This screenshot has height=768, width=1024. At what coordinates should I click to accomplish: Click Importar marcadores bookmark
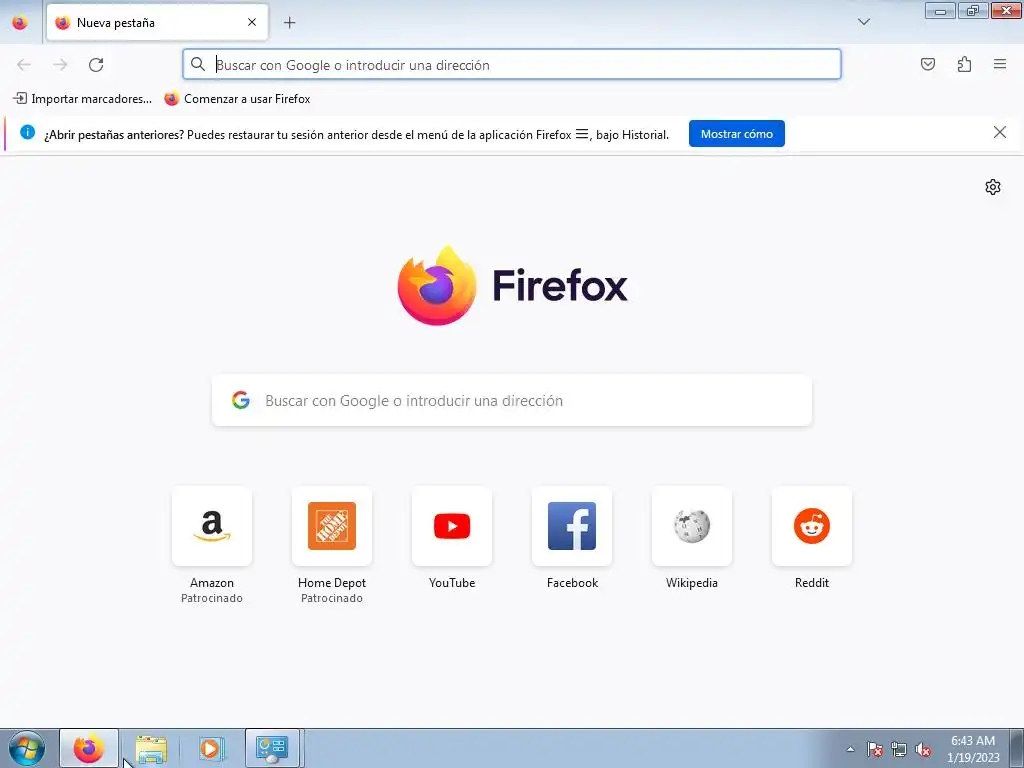coord(82,99)
